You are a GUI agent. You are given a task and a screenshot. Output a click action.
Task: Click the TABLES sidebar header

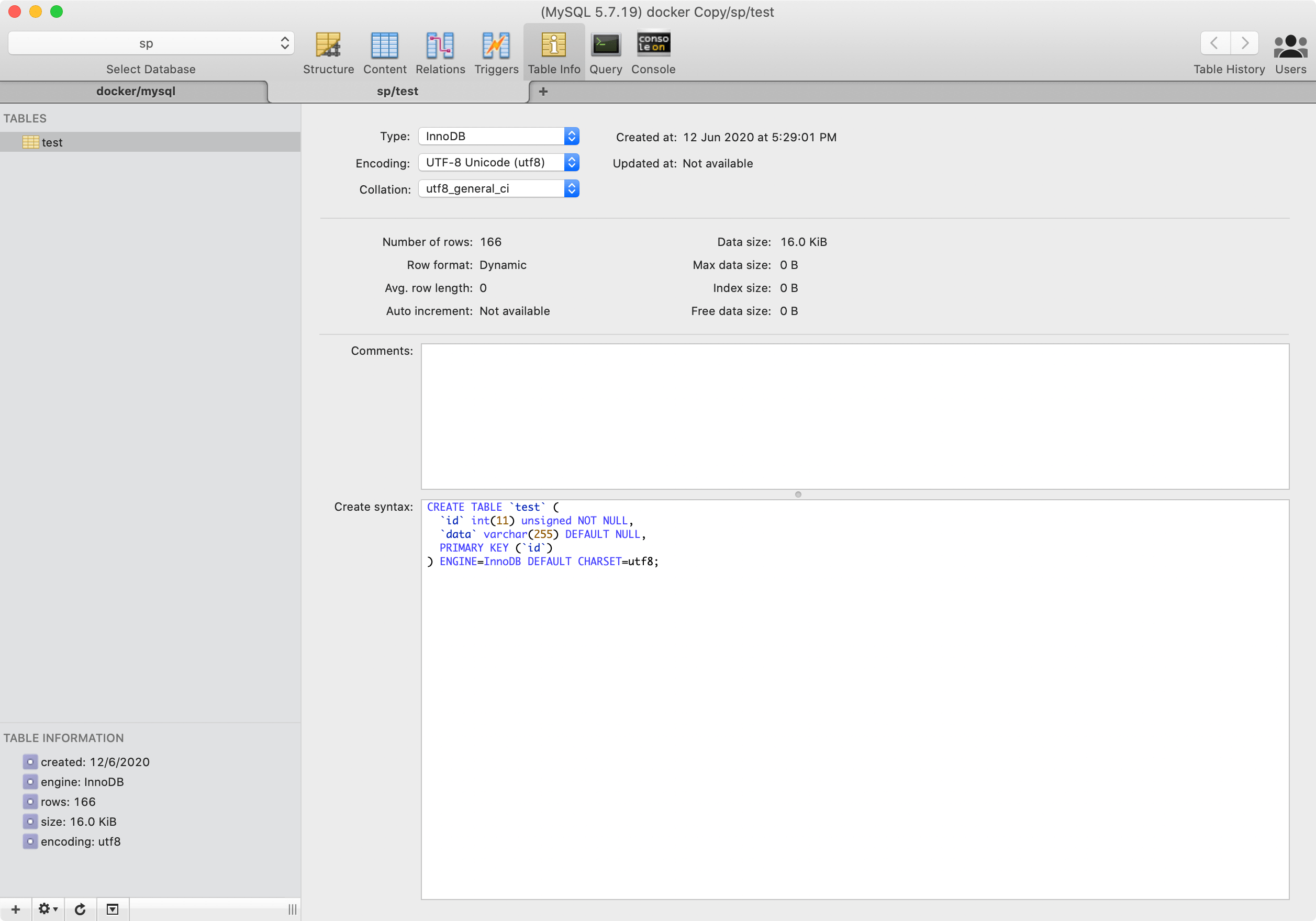pos(25,119)
